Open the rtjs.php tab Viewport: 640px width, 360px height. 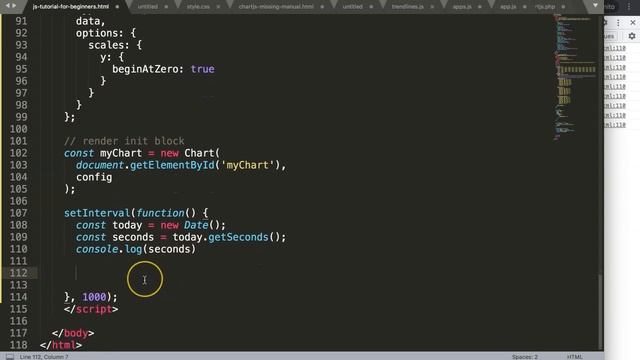coord(545,7)
